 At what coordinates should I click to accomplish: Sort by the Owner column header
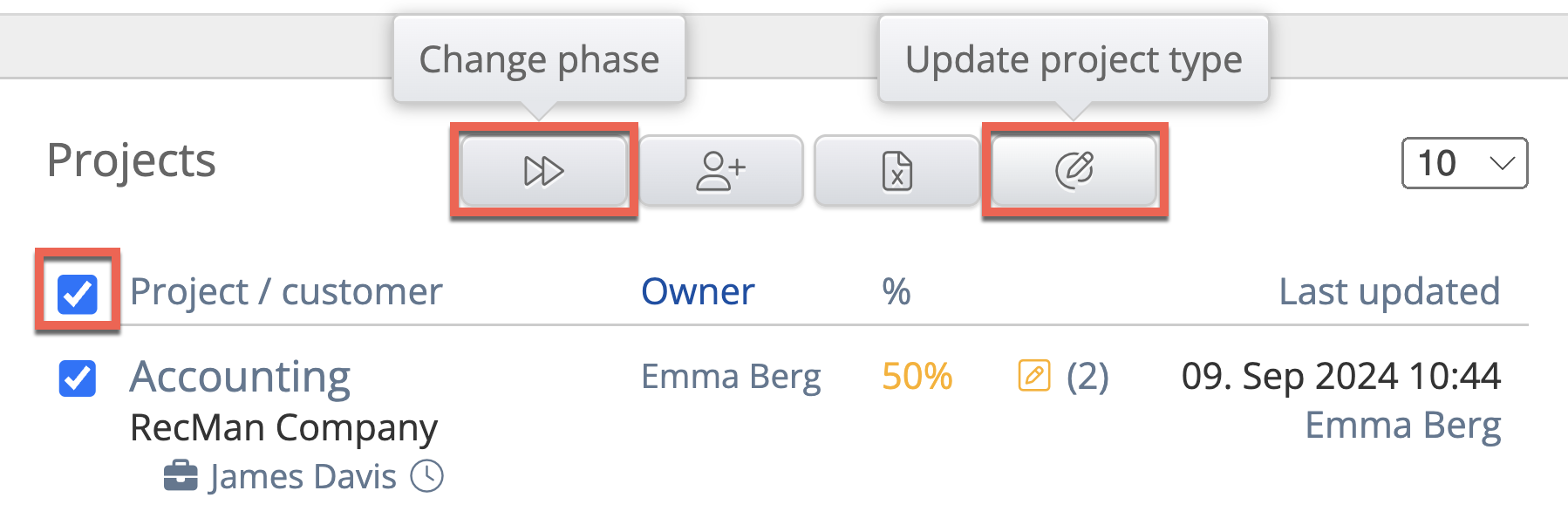pyautogui.click(x=698, y=291)
